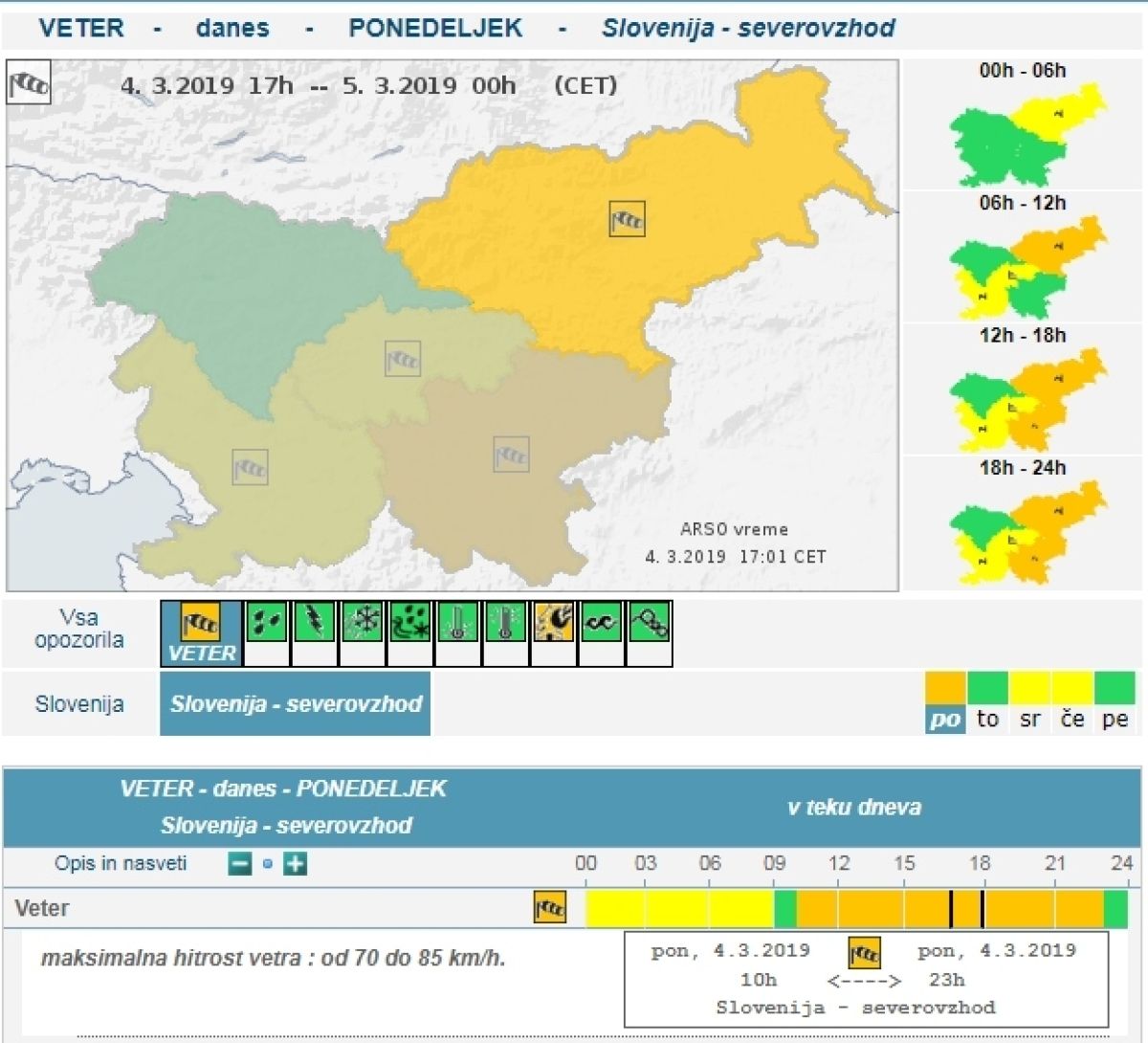Switch to the 'sr' day tab
Viewport: 1148px width, 1043px height.
coord(1029,719)
